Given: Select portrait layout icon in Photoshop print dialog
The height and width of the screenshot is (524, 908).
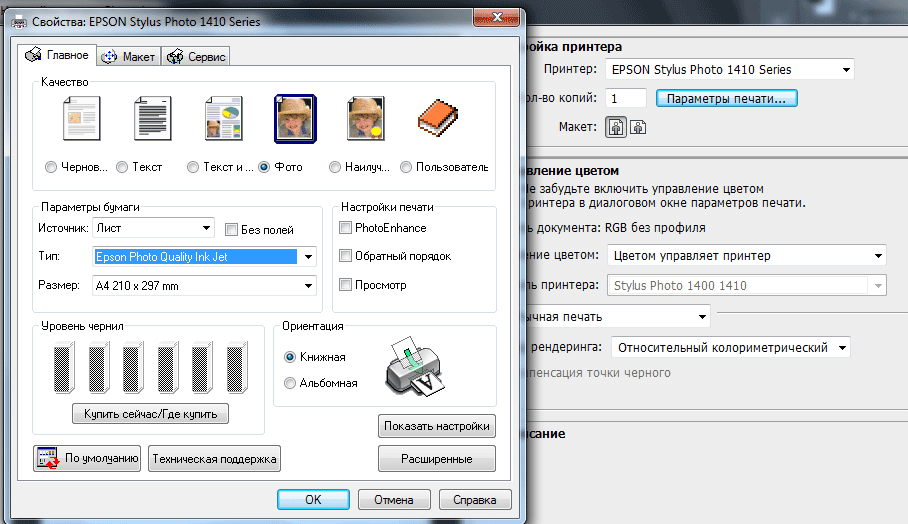Looking at the screenshot, I should [616, 127].
